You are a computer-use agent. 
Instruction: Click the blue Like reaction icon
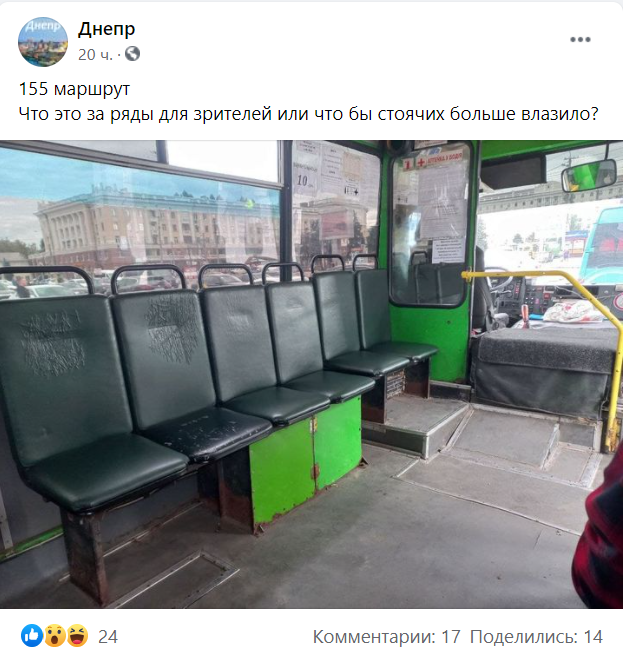point(32,636)
